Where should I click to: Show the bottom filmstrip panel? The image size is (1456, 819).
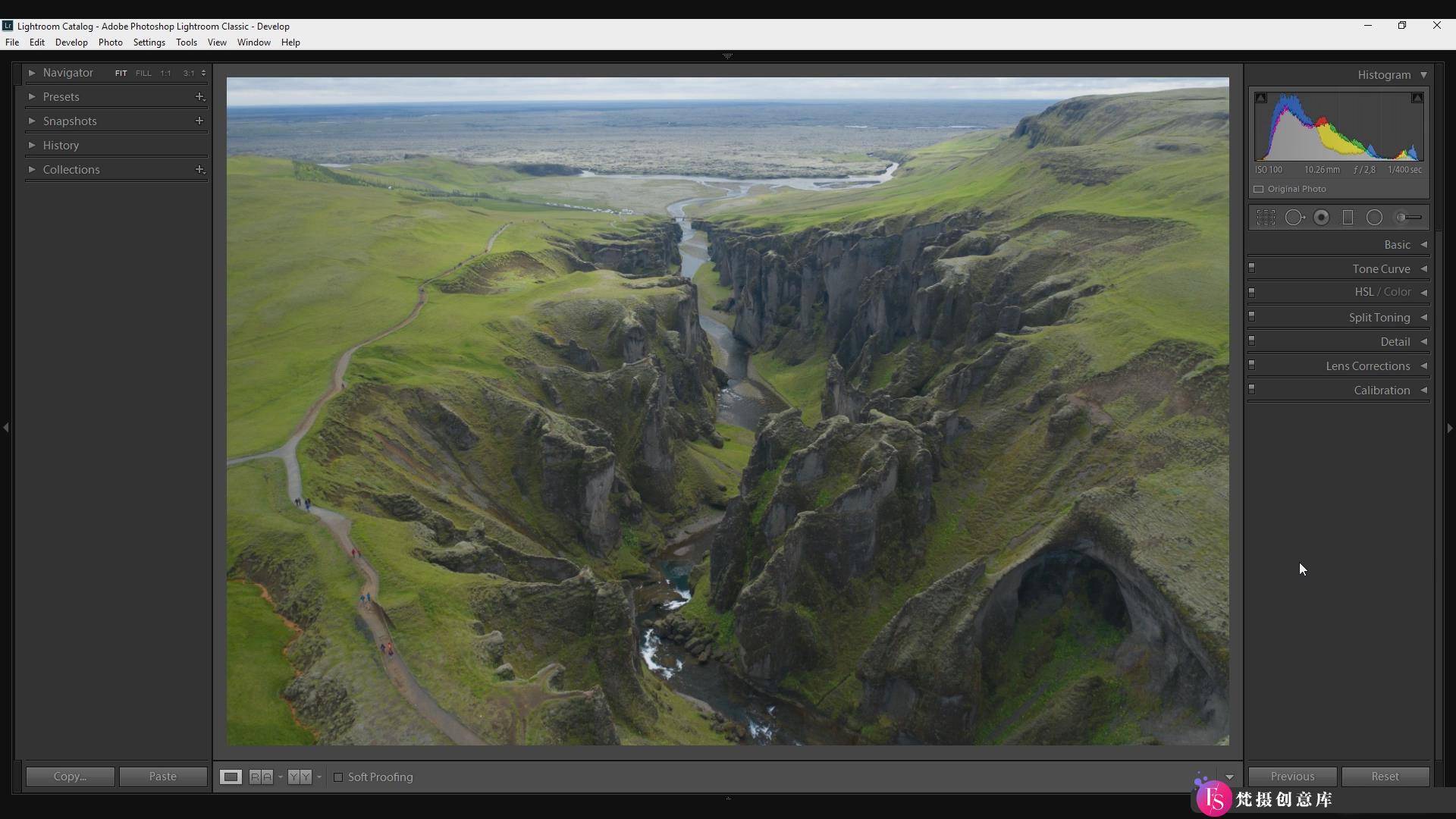pos(727,798)
